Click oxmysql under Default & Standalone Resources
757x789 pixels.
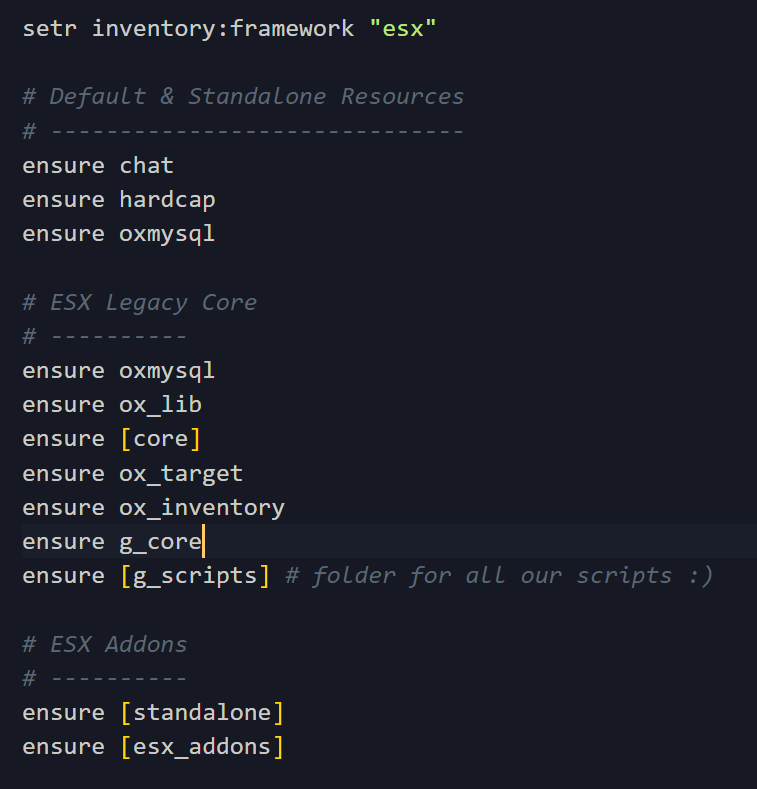[x=167, y=233]
